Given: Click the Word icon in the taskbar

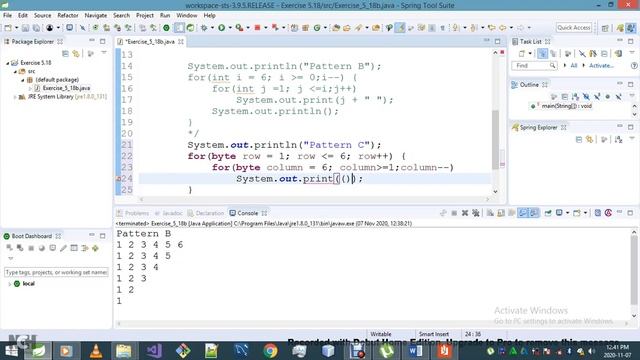Looking at the screenshot, I should pos(416,351).
